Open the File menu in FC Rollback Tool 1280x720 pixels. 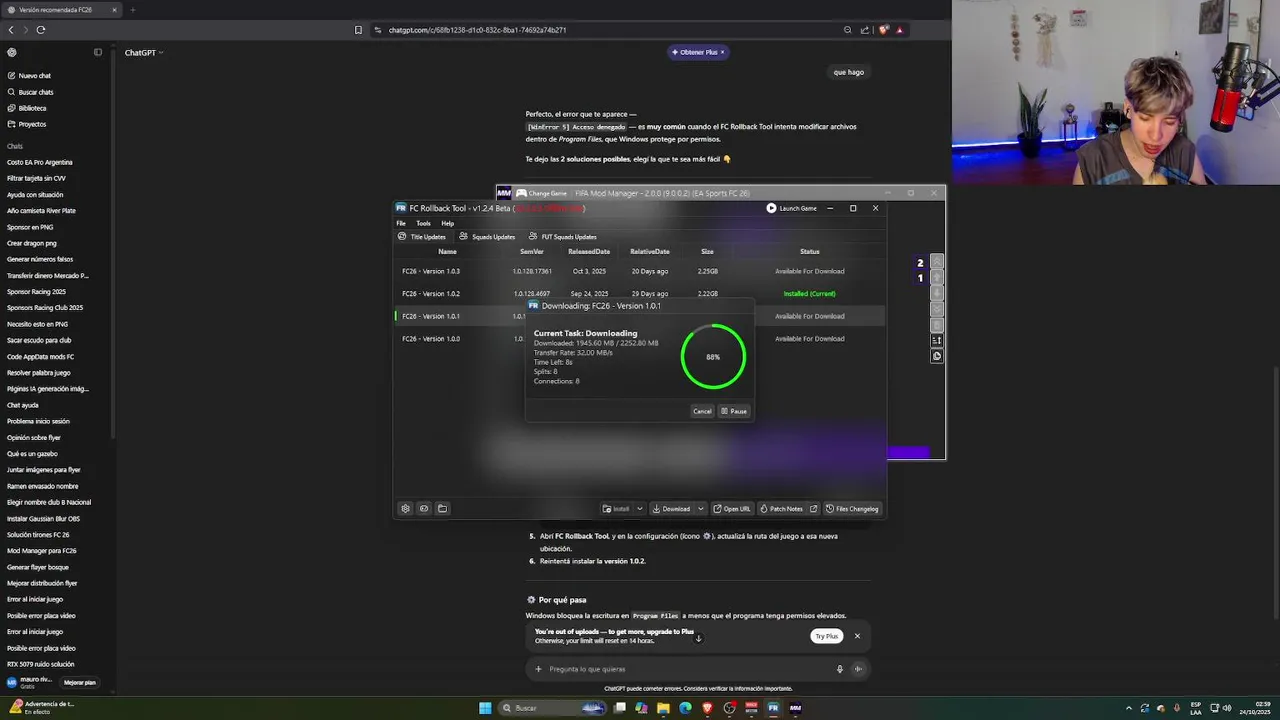[401, 223]
